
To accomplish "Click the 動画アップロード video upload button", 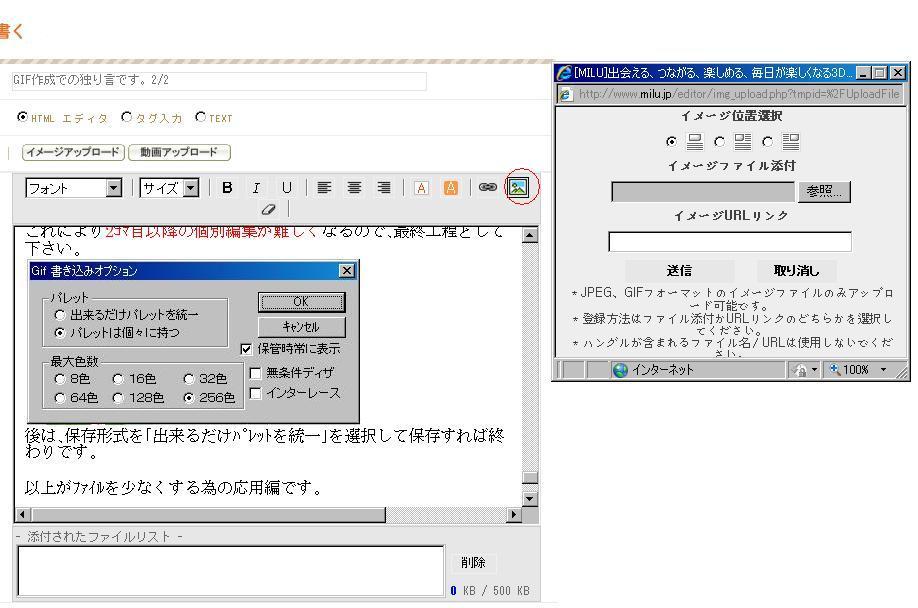I will (179, 153).
